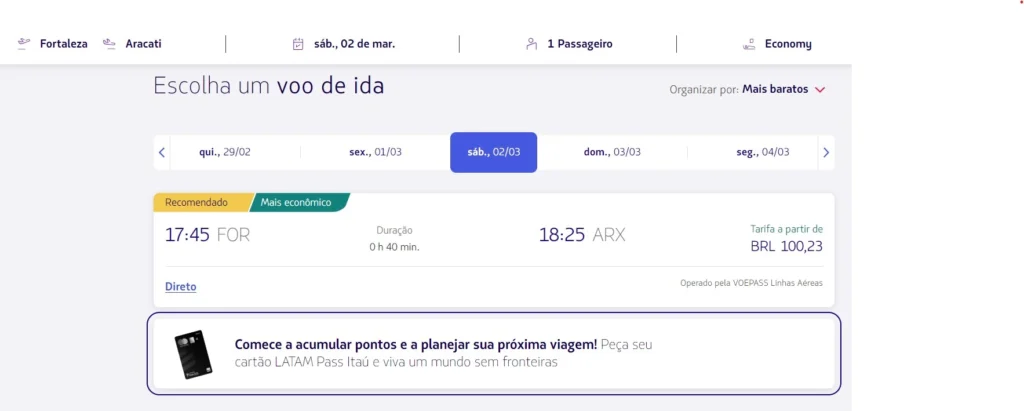This screenshot has width=1024, height=411.
Task: Edit the Fortaleza origin field
Action: tap(64, 44)
